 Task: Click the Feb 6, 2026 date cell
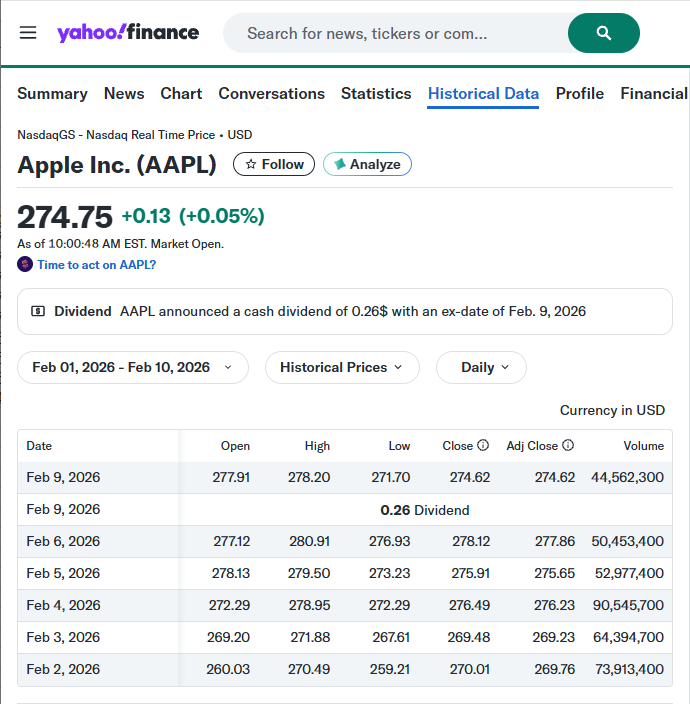[63, 541]
